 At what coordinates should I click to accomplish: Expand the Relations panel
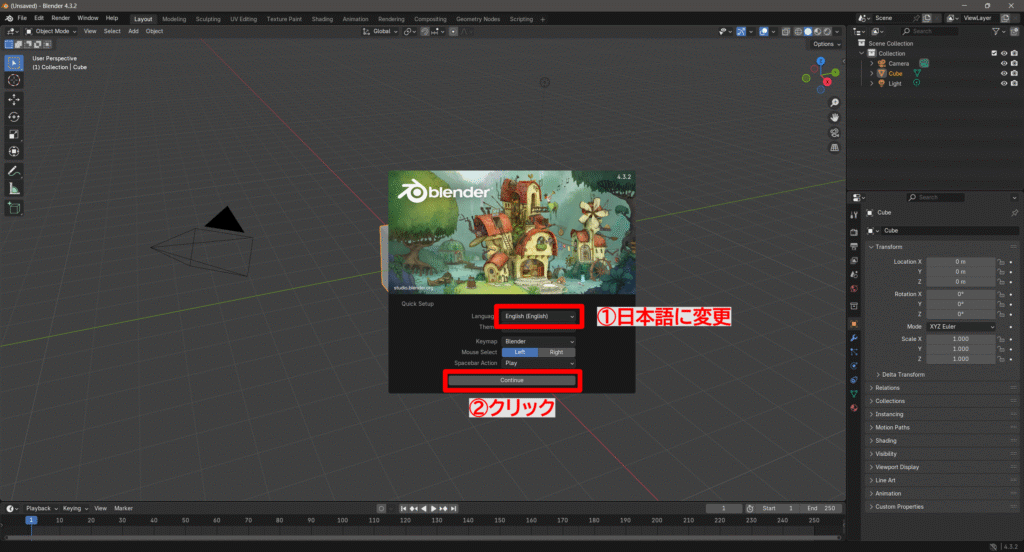(x=887, y=388)
